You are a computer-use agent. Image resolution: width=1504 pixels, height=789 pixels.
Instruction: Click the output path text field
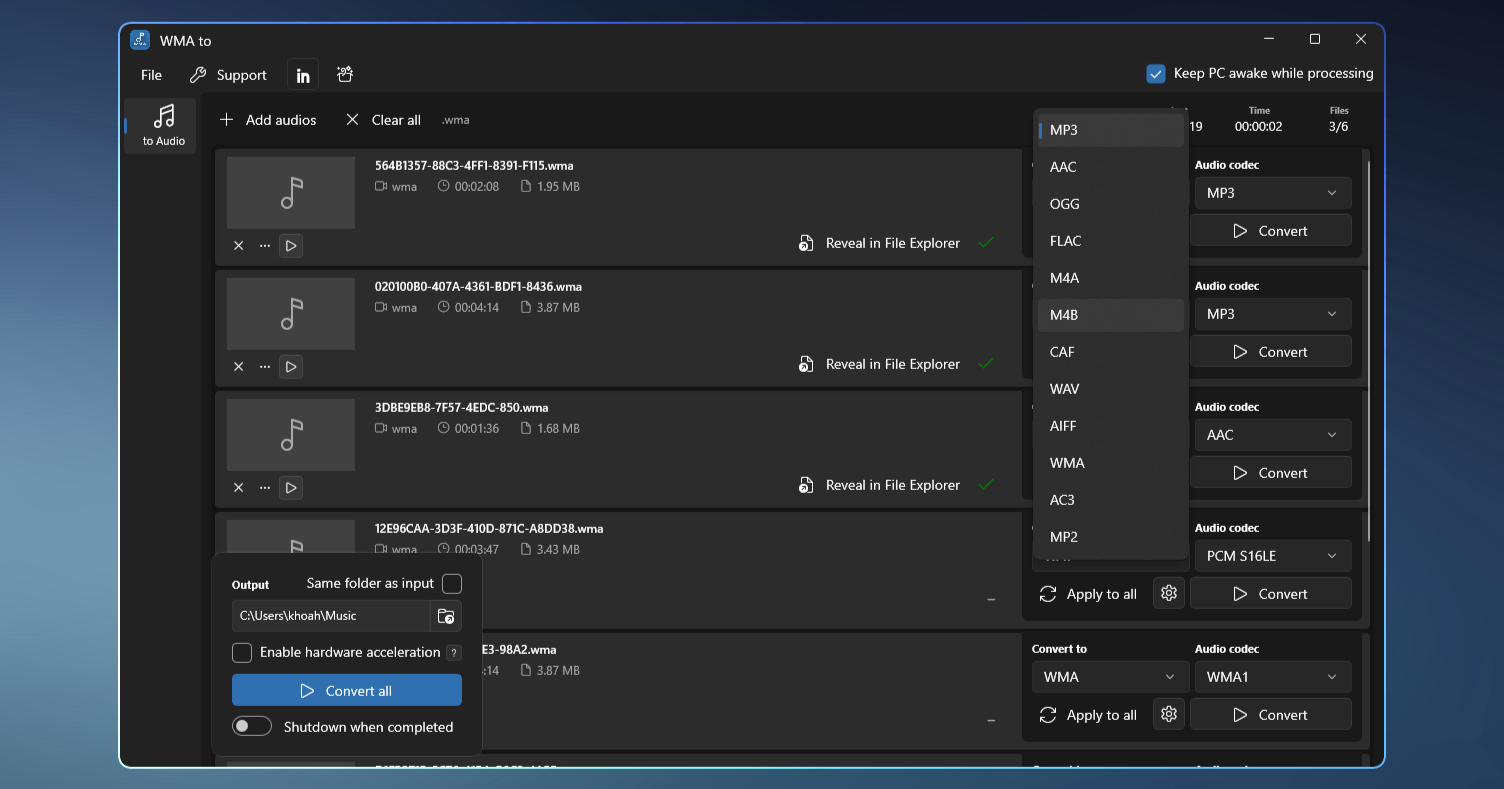(x=330, y=616)
